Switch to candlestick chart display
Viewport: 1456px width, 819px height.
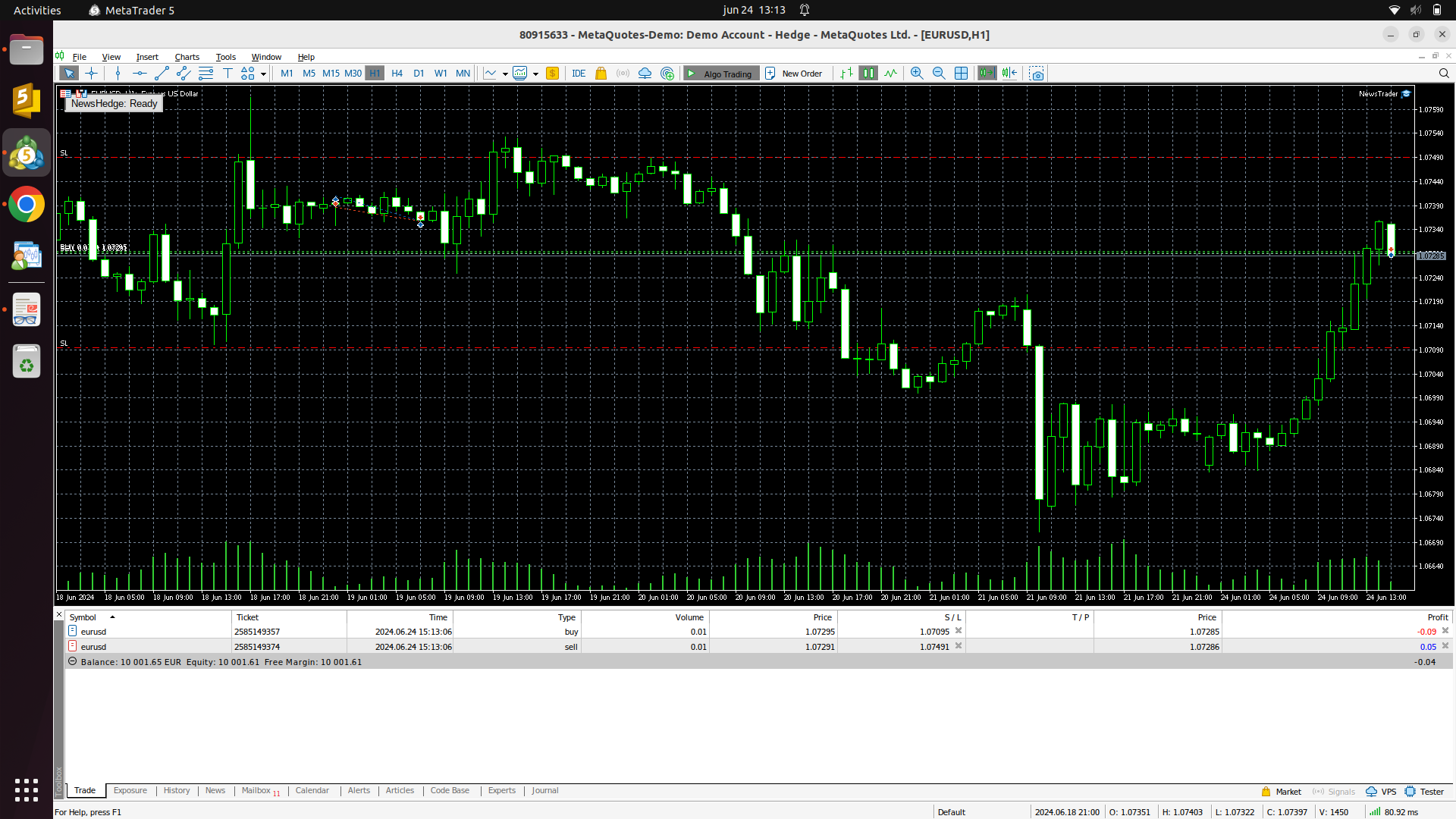[868, 74]
